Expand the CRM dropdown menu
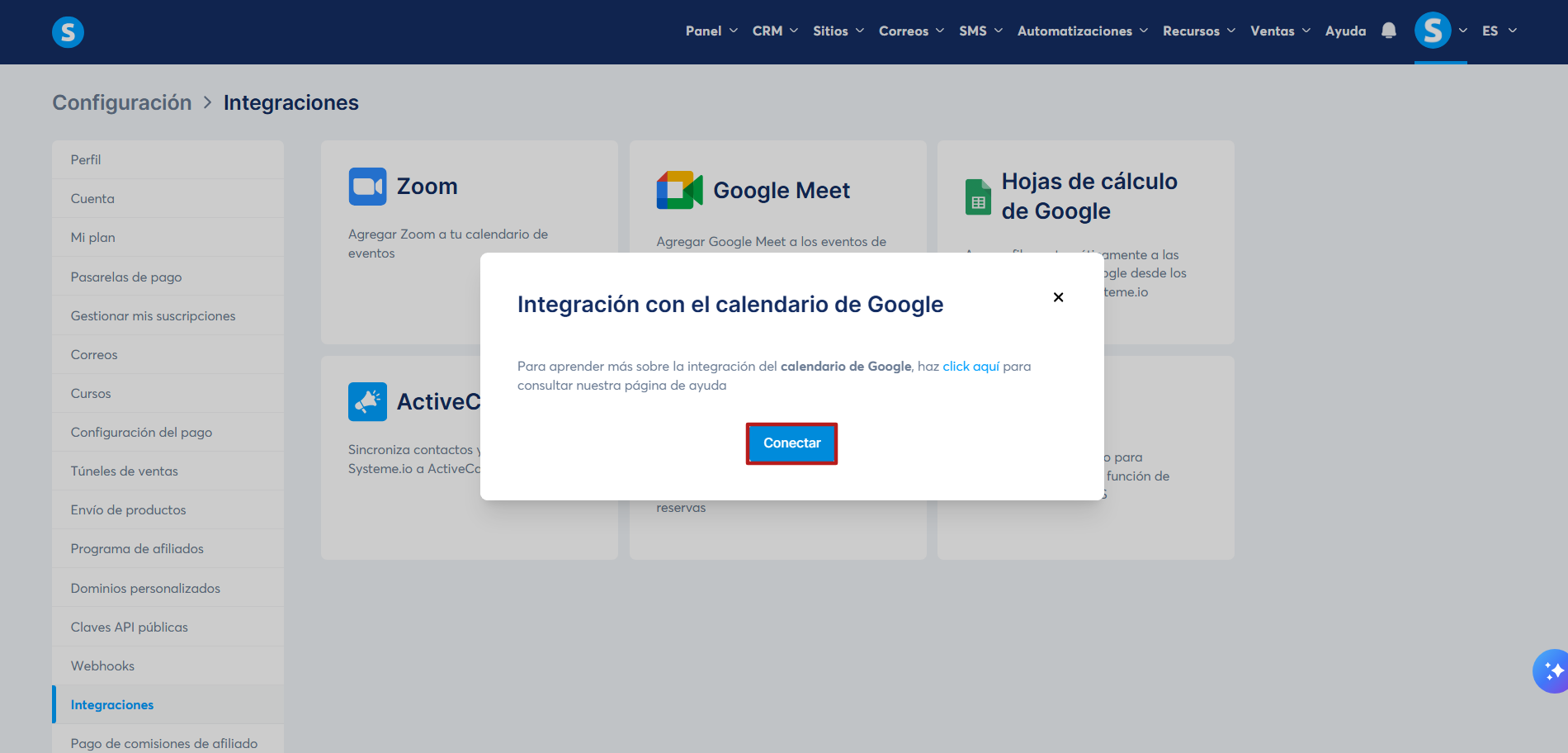Viewport: 1568px width, 753px height. coord(775,31)
